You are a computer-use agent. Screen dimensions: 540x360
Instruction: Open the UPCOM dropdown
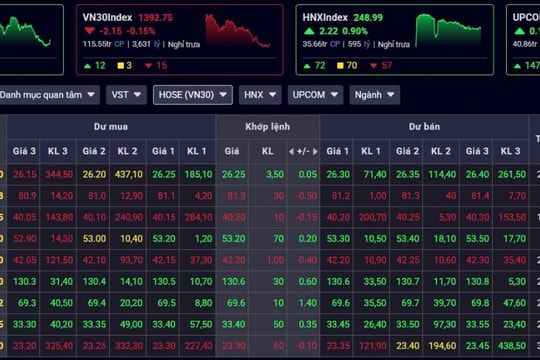315,95
